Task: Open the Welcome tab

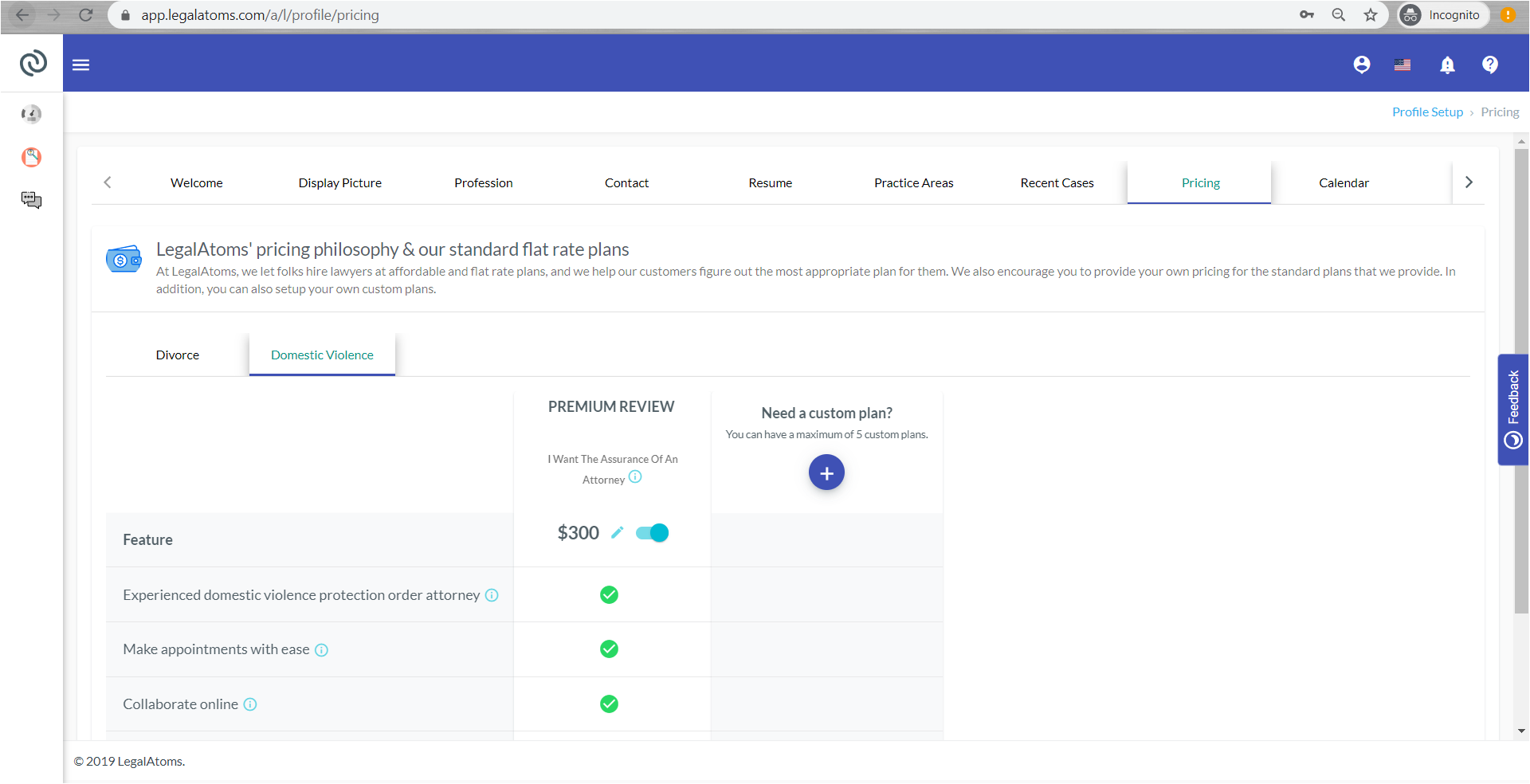Action: (x=197, y=183)
